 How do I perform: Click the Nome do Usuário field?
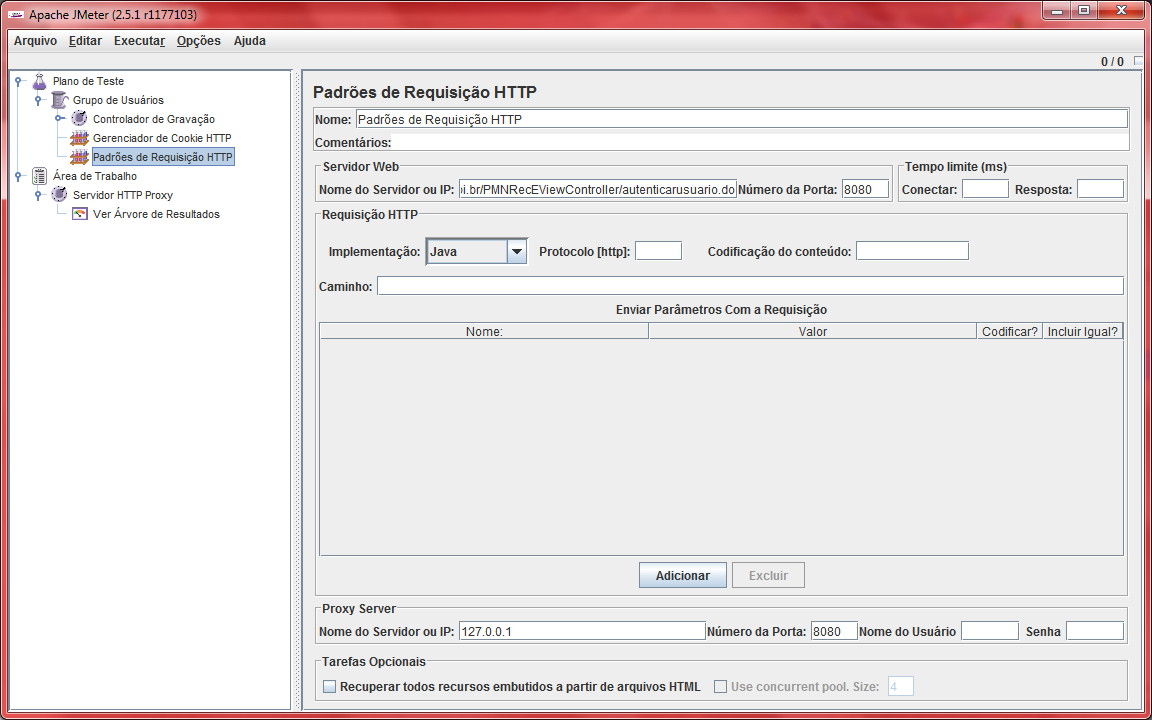(x=990, y=631)
